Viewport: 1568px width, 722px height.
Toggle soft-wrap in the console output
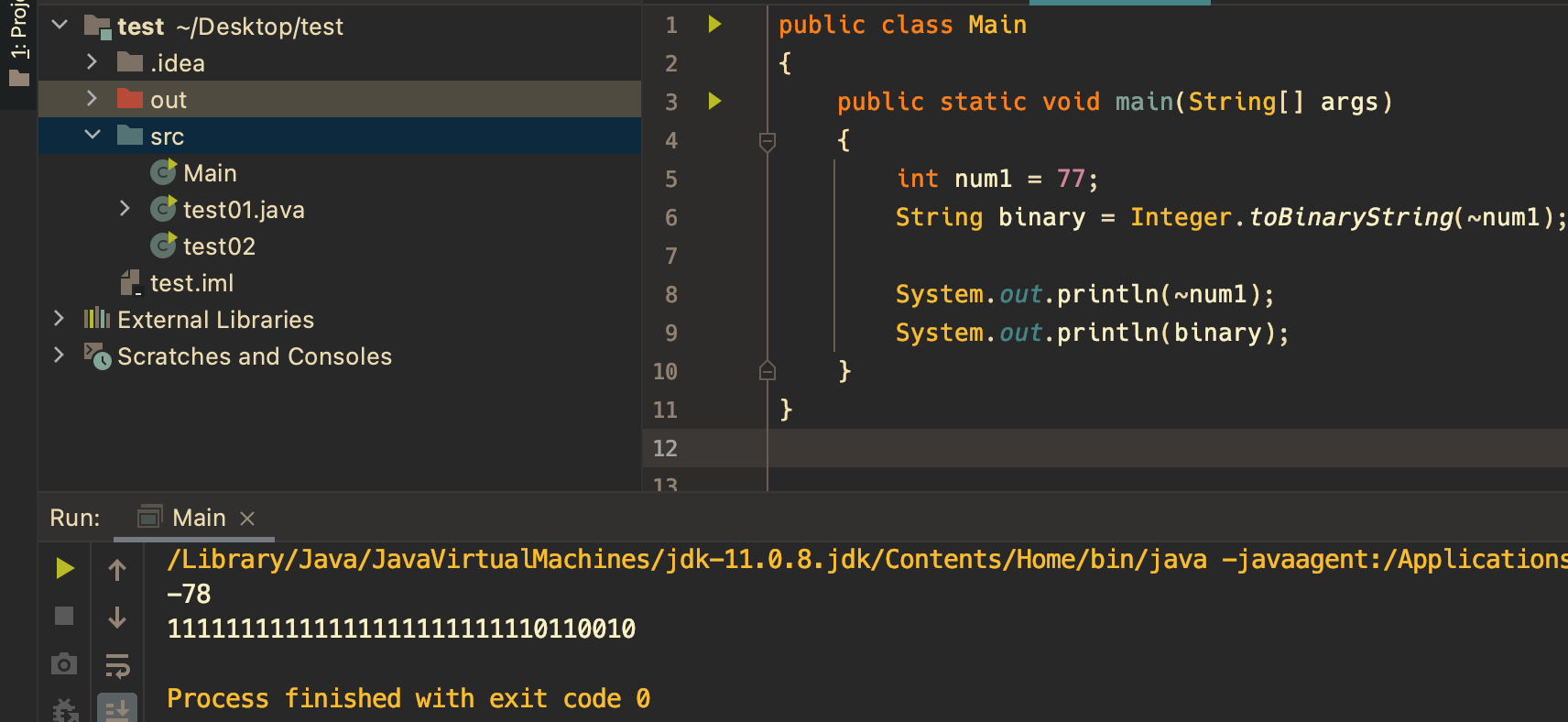click(117, 665)
